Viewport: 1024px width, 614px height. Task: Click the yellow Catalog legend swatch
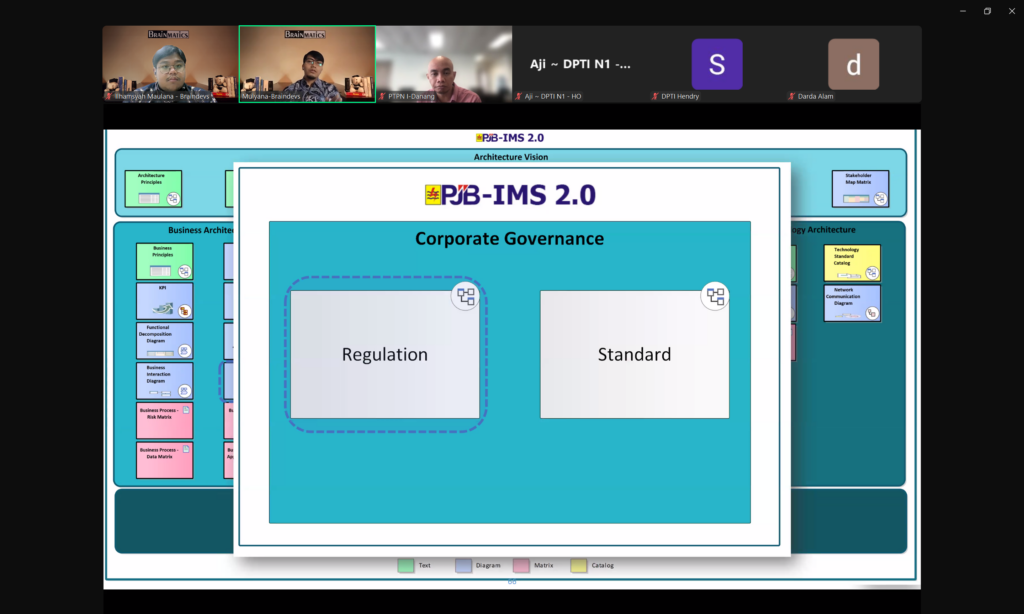coord(578,566)
